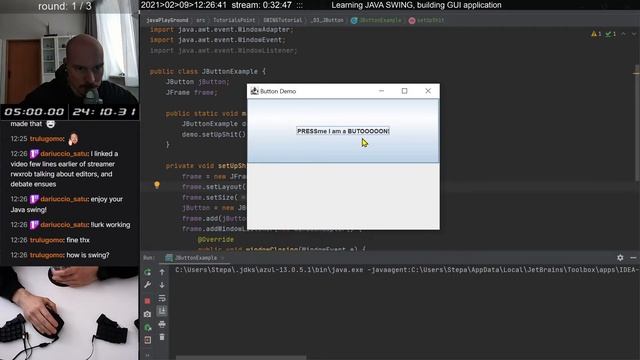Open Run panel settings gear
The width and height of the screenshot is (640, 360).
click(620, 258)
